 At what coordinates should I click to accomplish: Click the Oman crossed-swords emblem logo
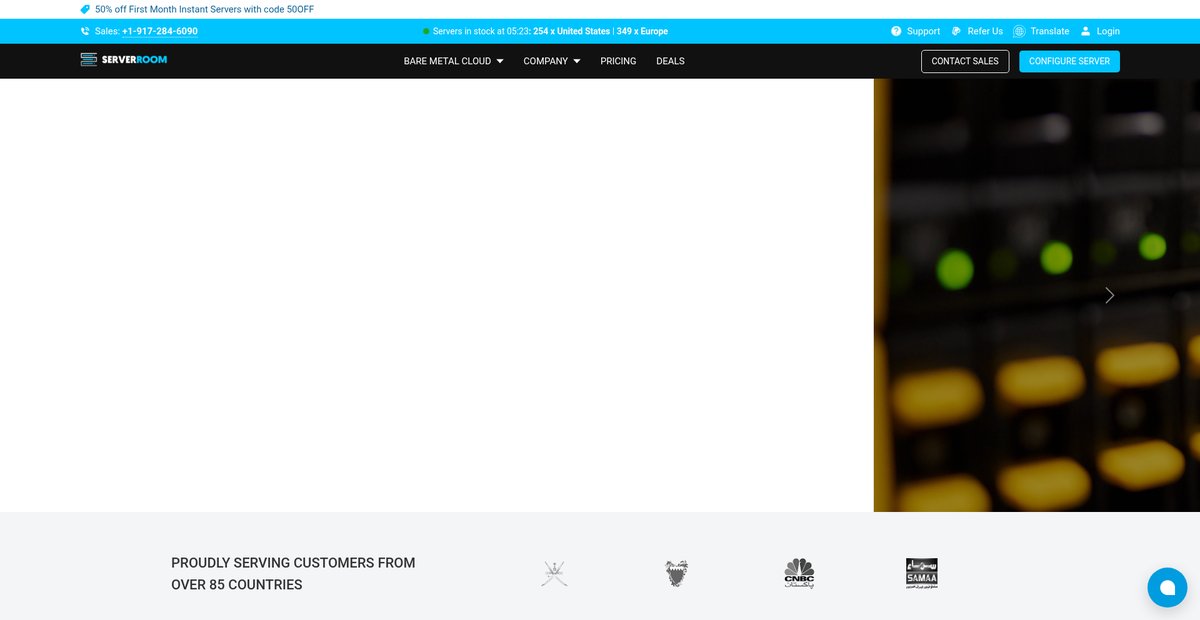554,573
